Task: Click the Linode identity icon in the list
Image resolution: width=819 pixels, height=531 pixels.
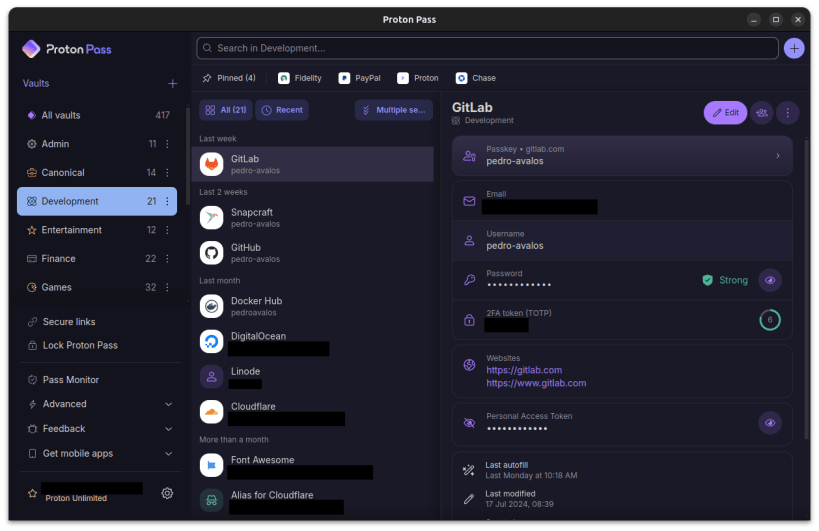Action: tap(212, 376)
